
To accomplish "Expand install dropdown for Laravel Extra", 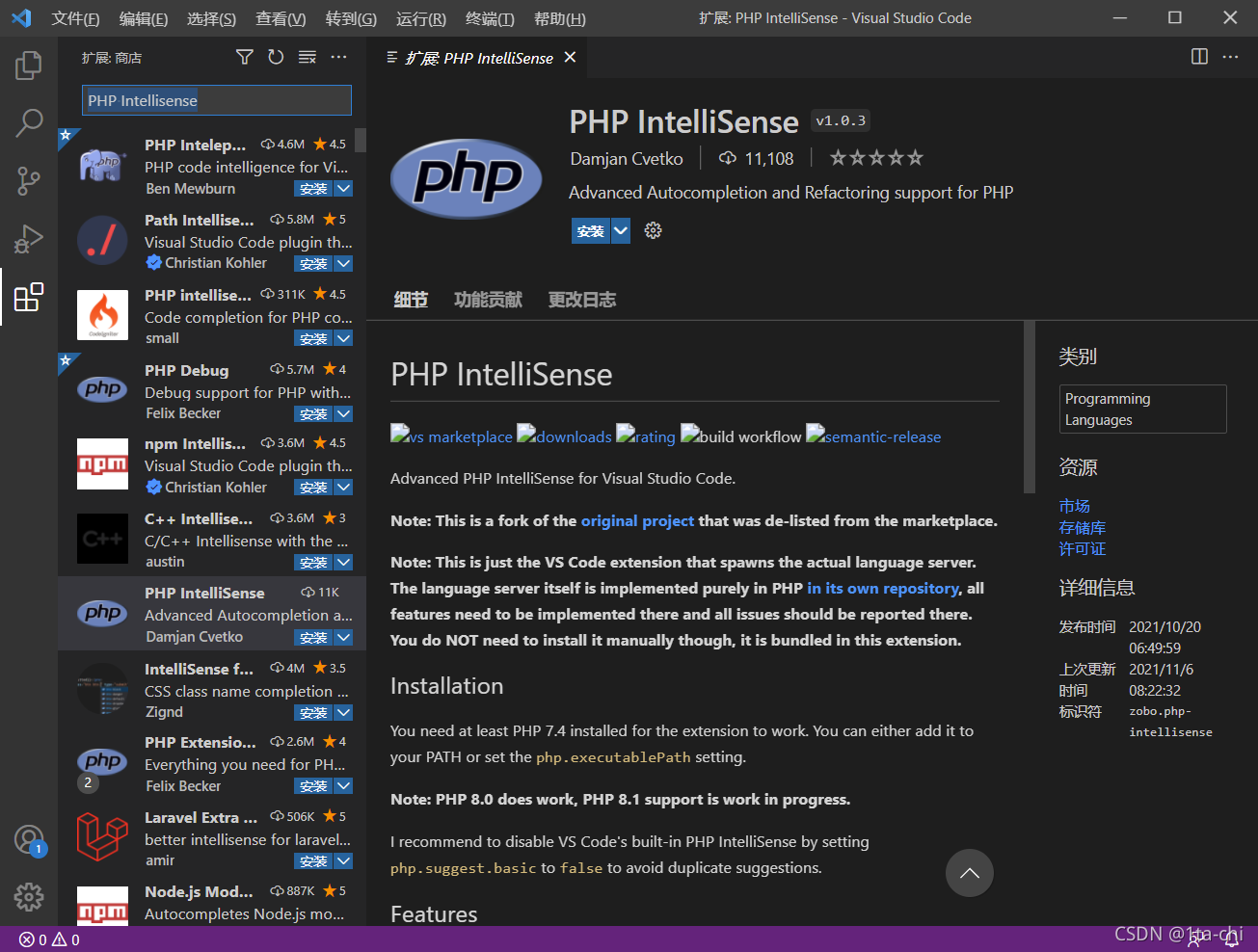I will click(343, 861).
